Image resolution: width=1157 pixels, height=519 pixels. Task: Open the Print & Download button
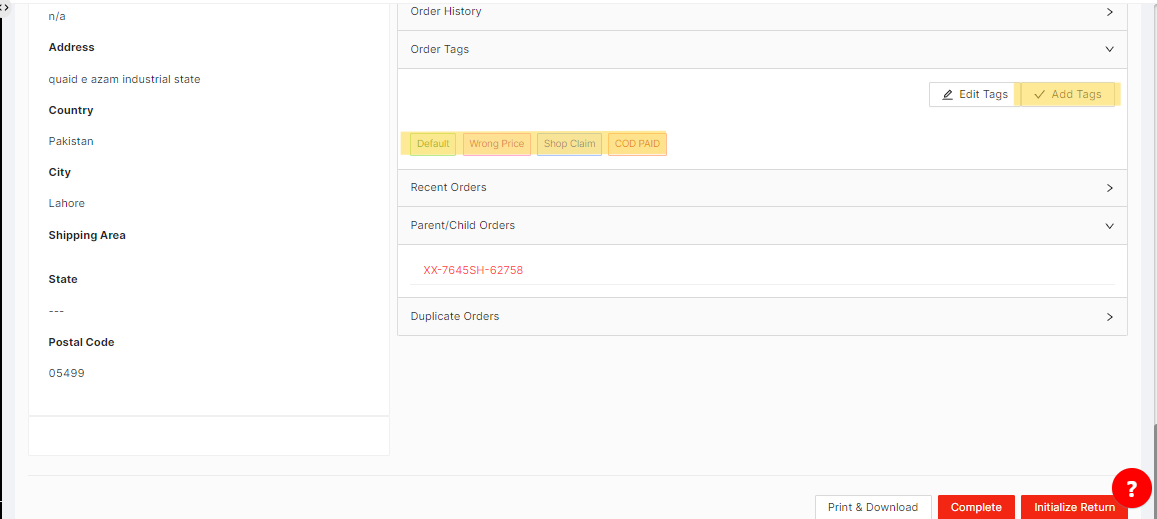point(872,507)
